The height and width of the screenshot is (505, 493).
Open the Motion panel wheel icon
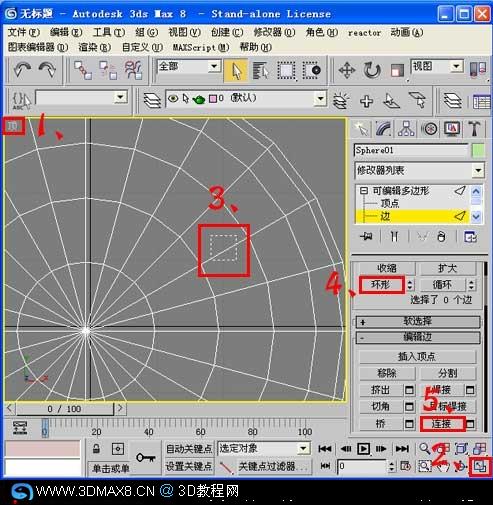pos(430,129)
